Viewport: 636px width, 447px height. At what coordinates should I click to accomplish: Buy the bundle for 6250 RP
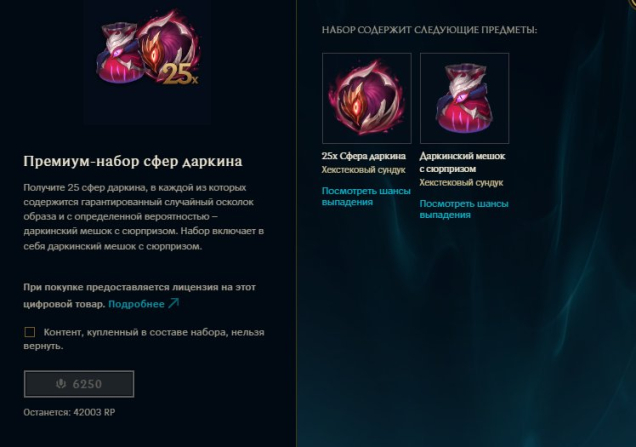tap(79, 384)
